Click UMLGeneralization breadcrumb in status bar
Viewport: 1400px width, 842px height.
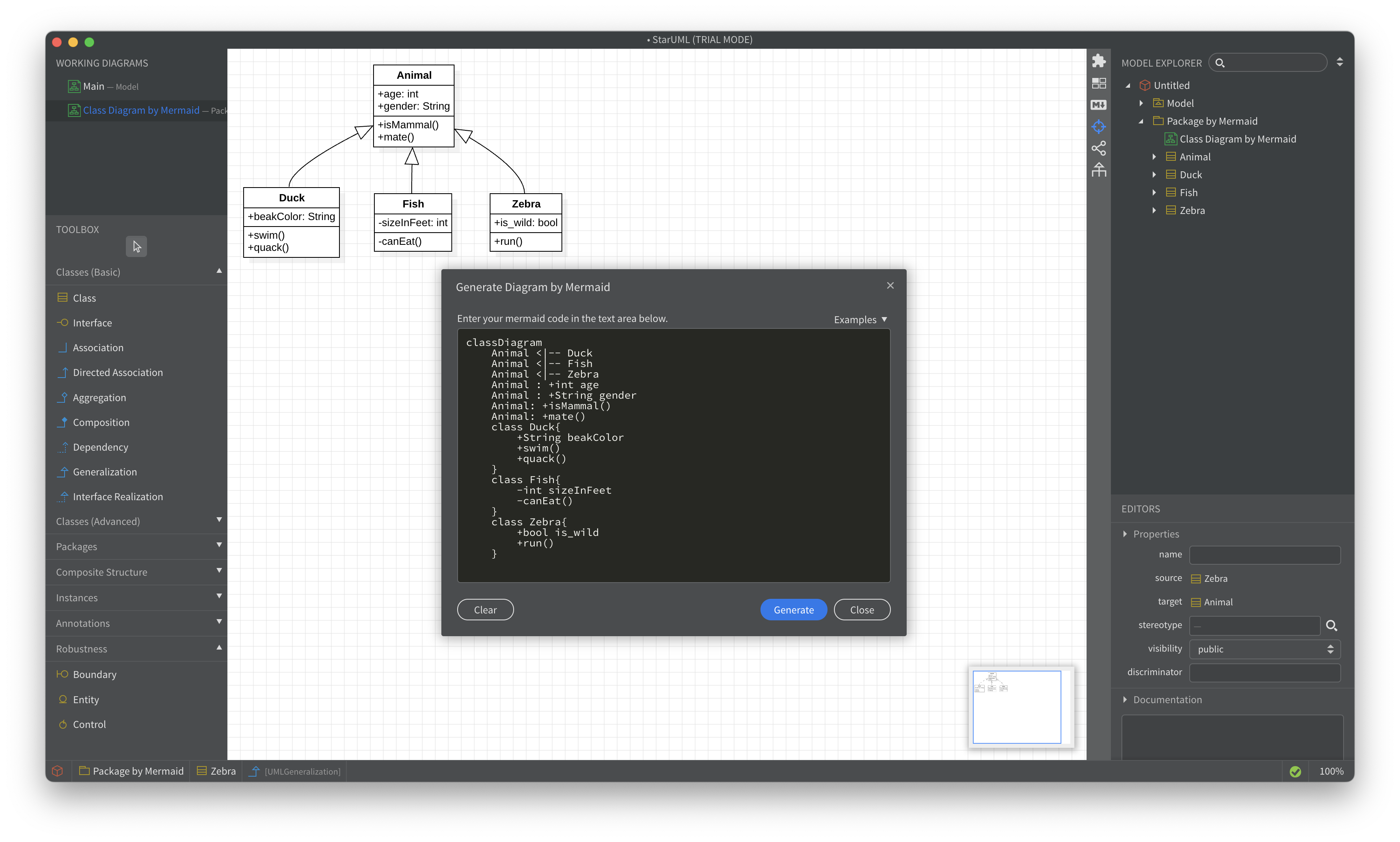click(295, 772)
